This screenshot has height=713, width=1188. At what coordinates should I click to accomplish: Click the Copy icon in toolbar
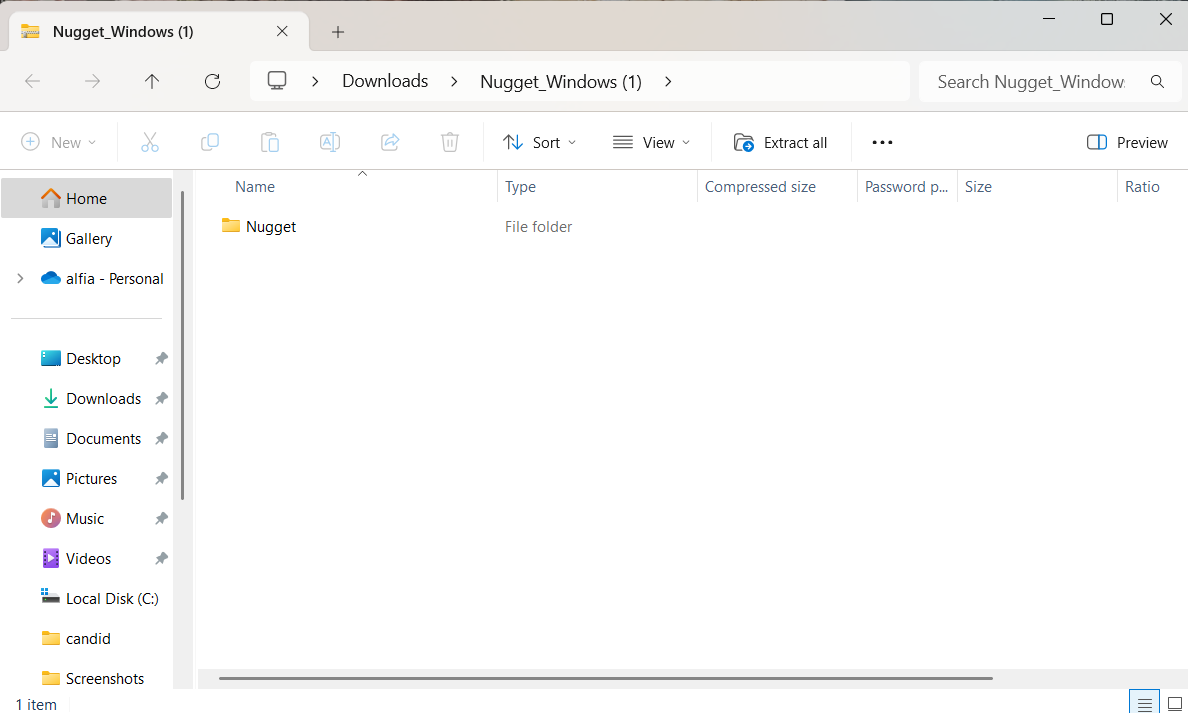[210, 142]
